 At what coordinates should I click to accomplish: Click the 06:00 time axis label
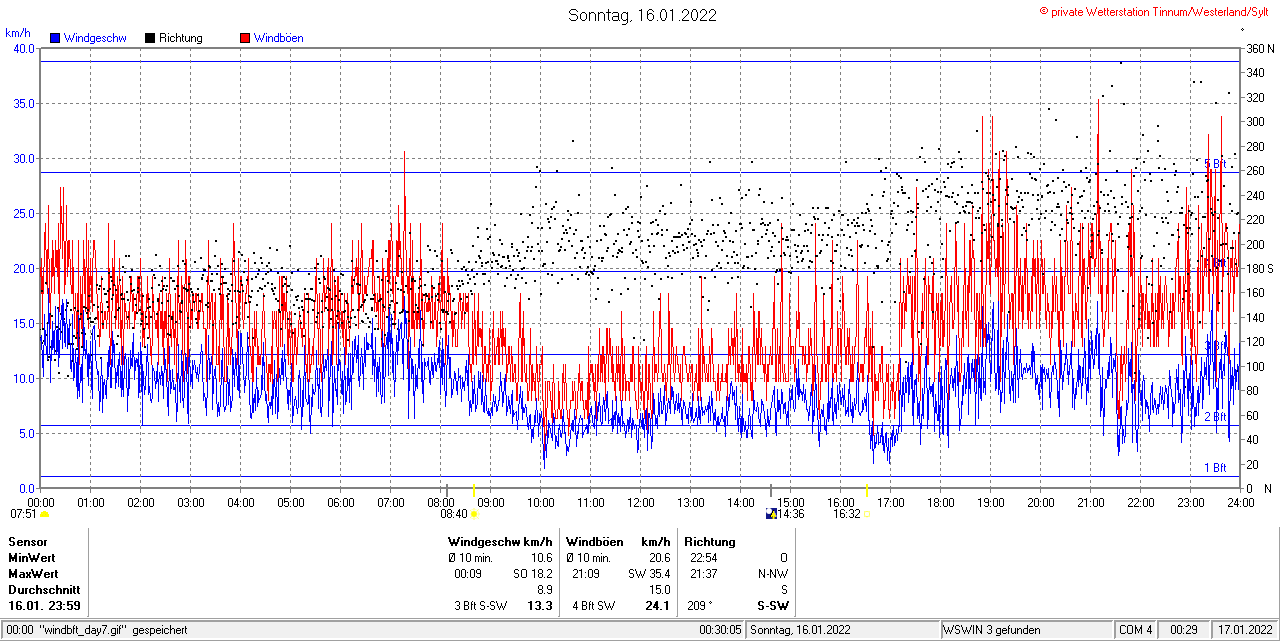[x=341, y=503]
